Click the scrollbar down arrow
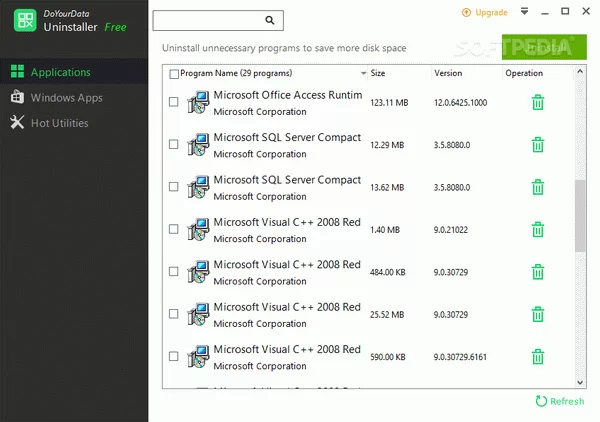600x422 pixels. click(x=580, y=382)
